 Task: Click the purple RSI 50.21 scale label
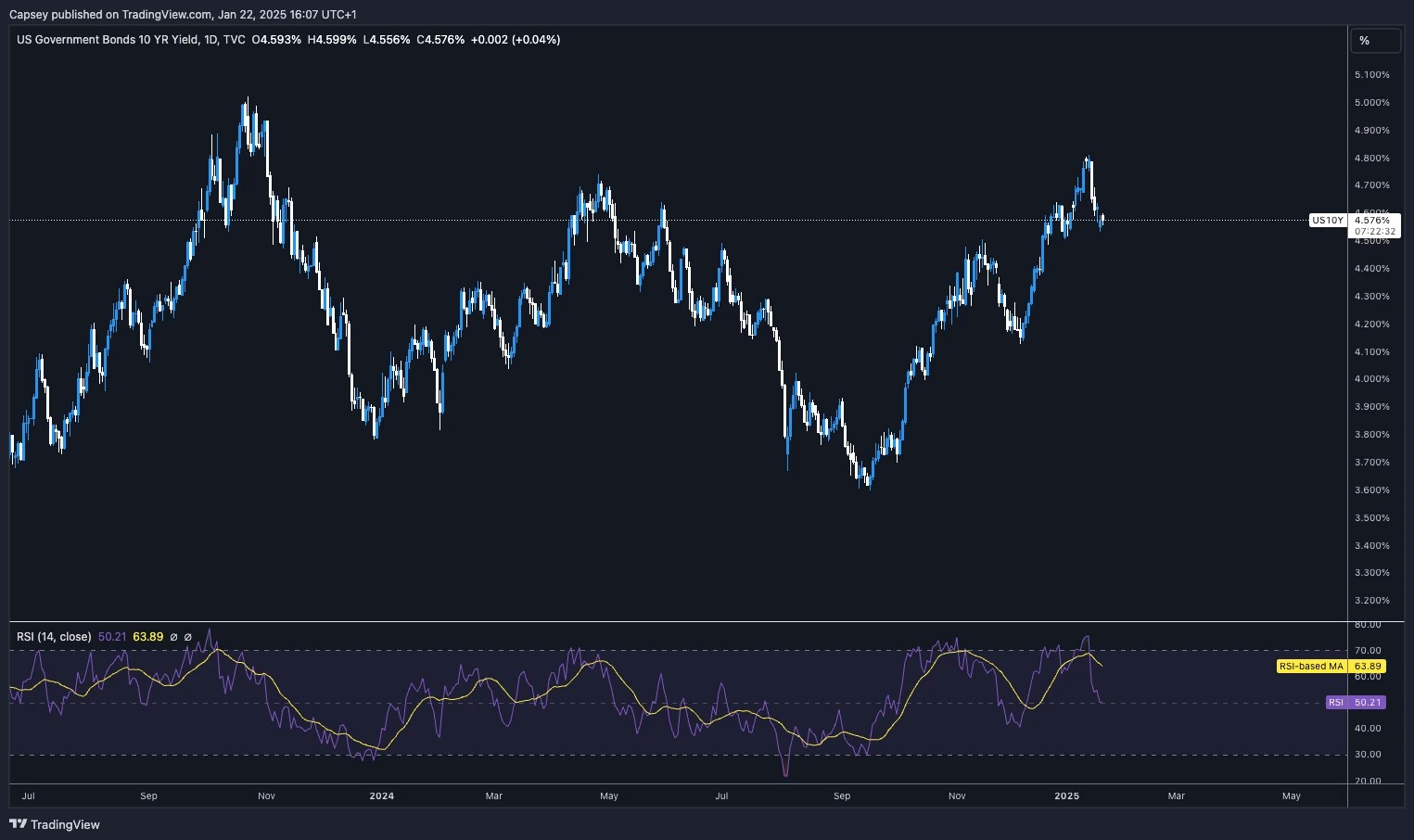click(1354, 702)
